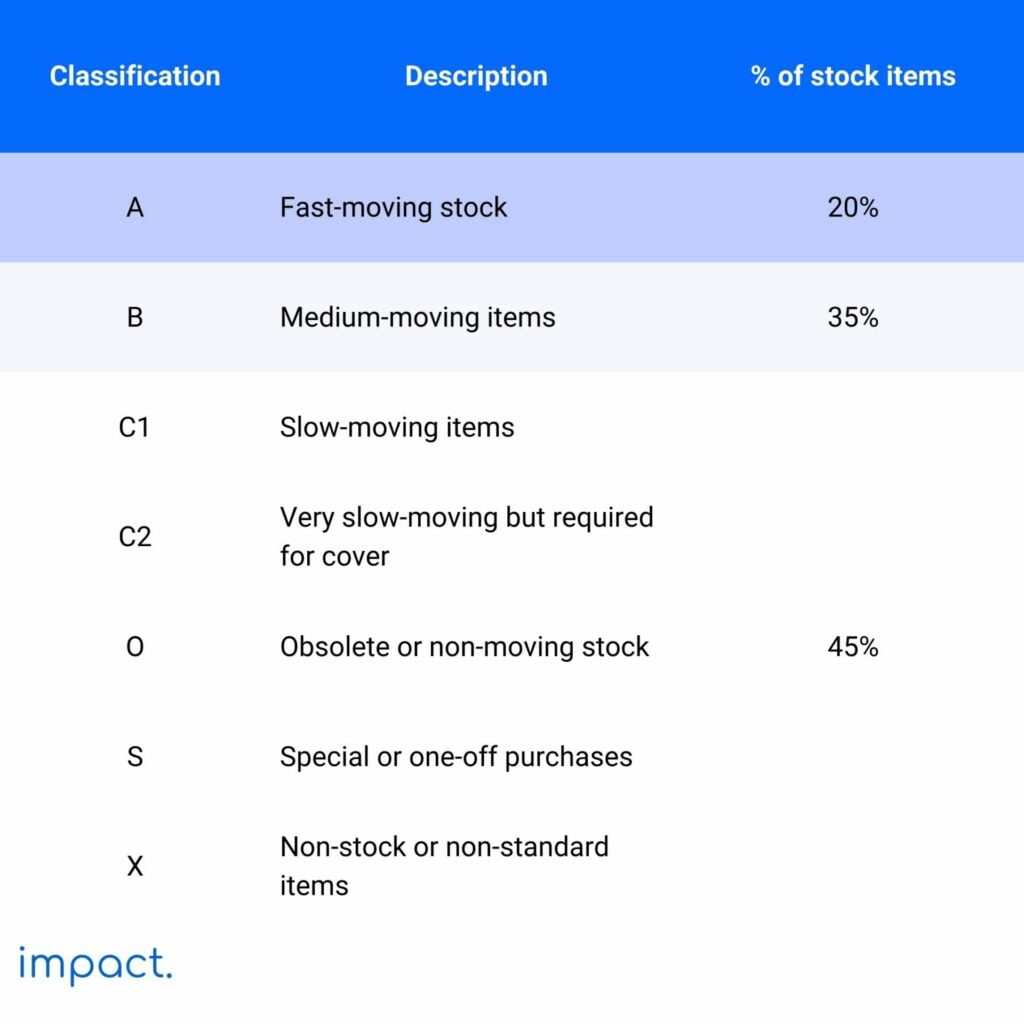Click the impact. logo

click(x=96, y=964)
